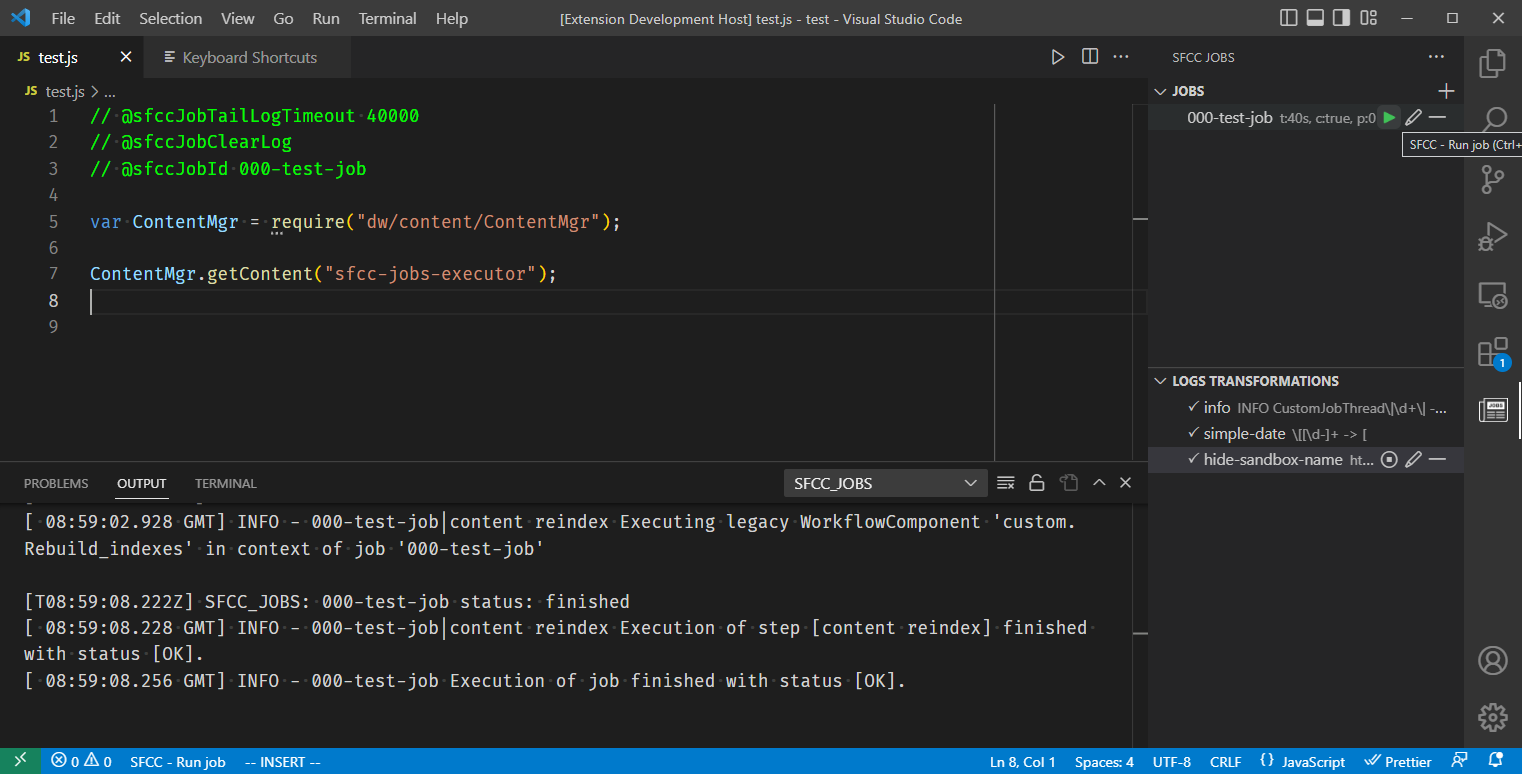Run the test.js file from editor toolbar
Screen dimensions: 1522x774
click(x=1058, y=57)
